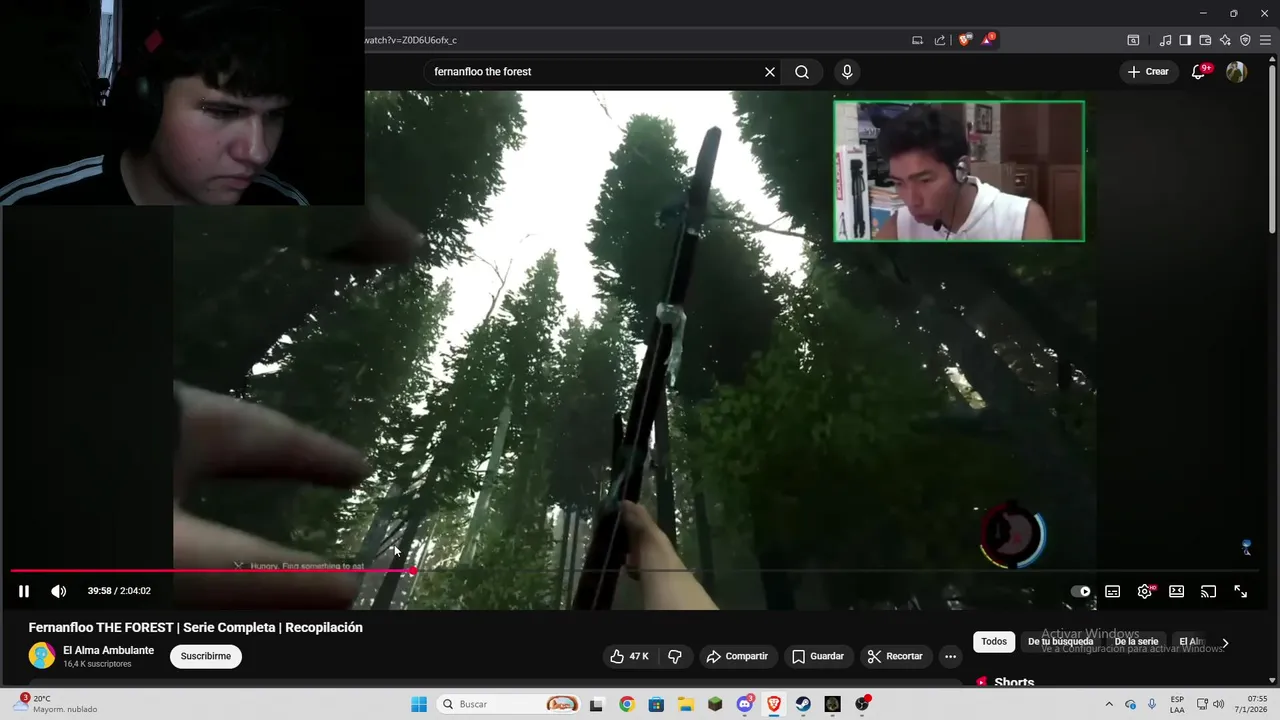Mute the video volume speaker icon

coord(59,591)
